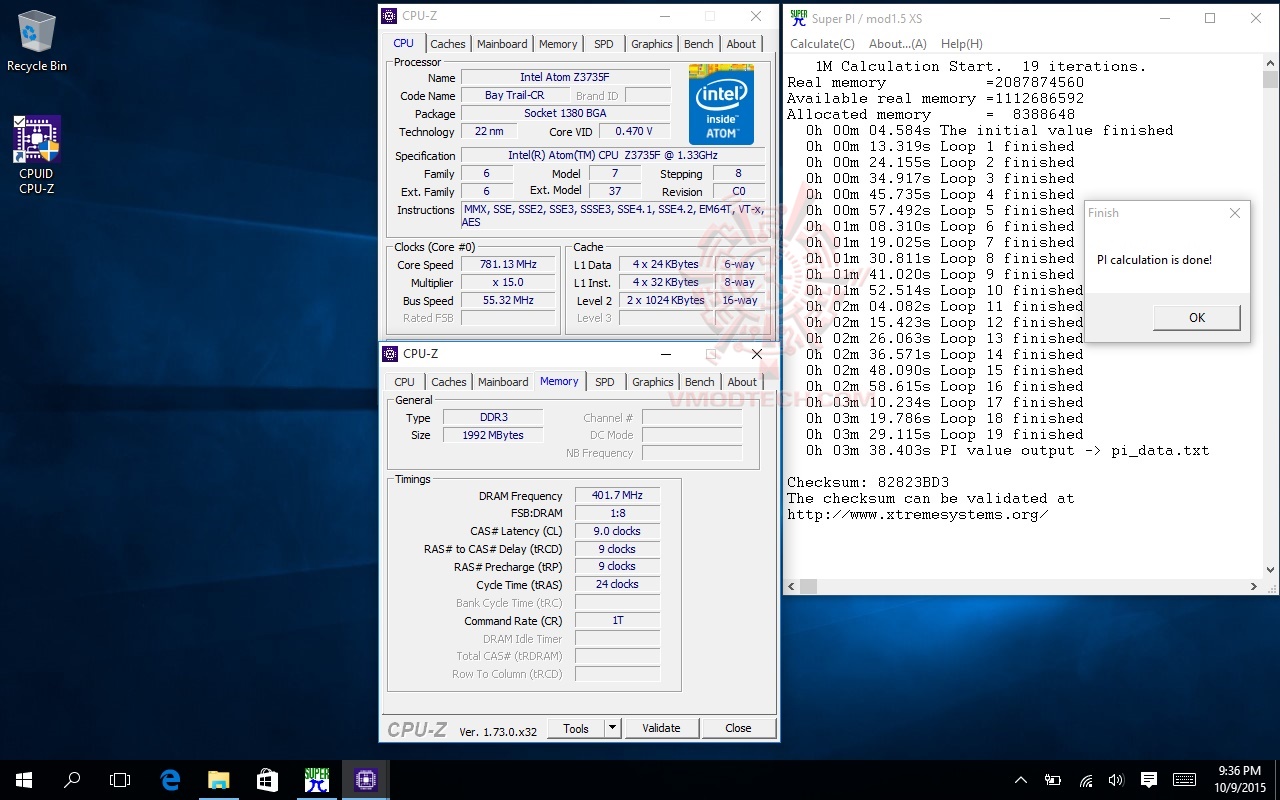This screenshot has width=1280, height=800.
Task: Click the Validate button in CPU-Z
Action: [661, 728]
